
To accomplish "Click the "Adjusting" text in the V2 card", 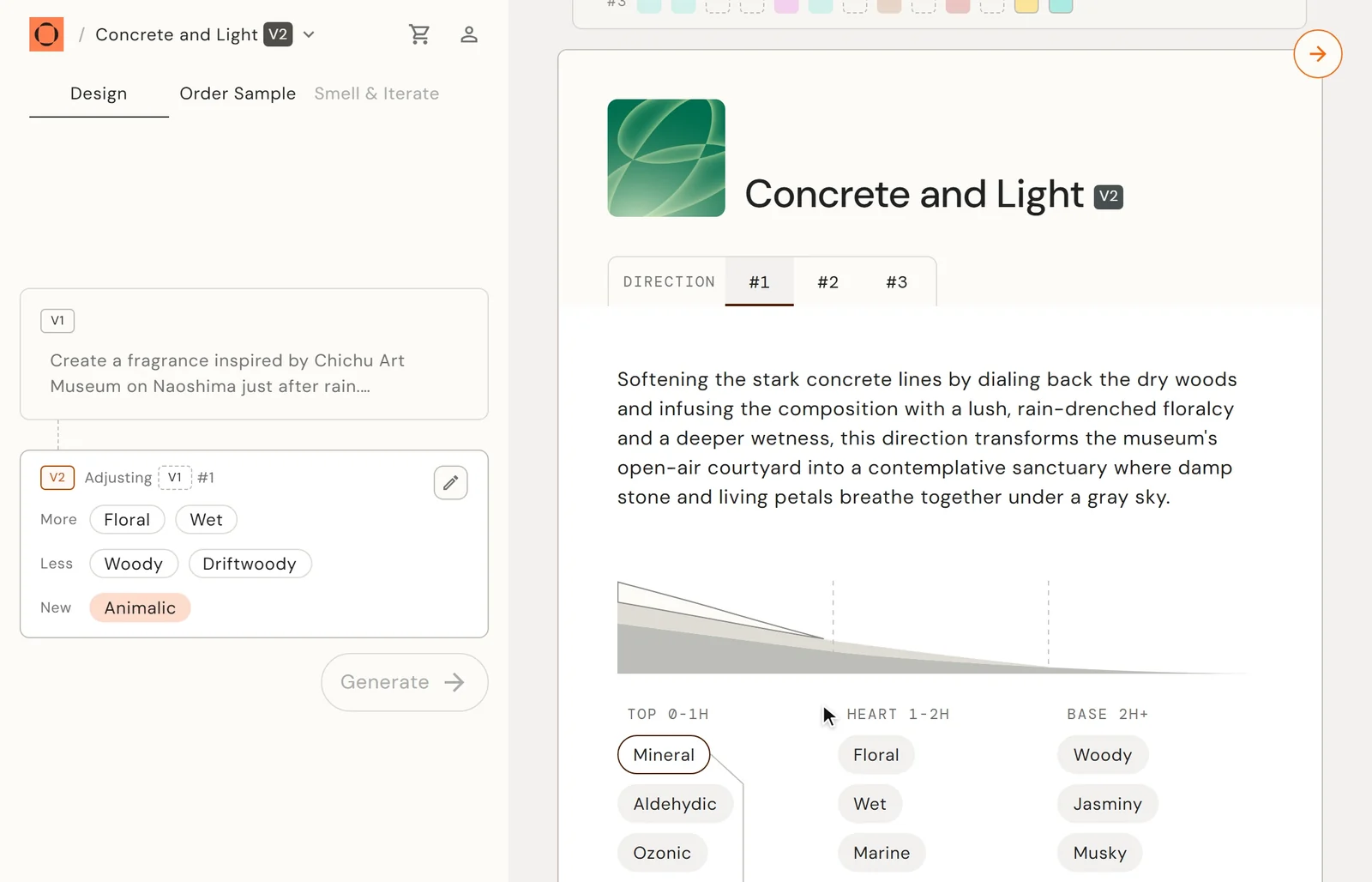I will tap(118, 478).
